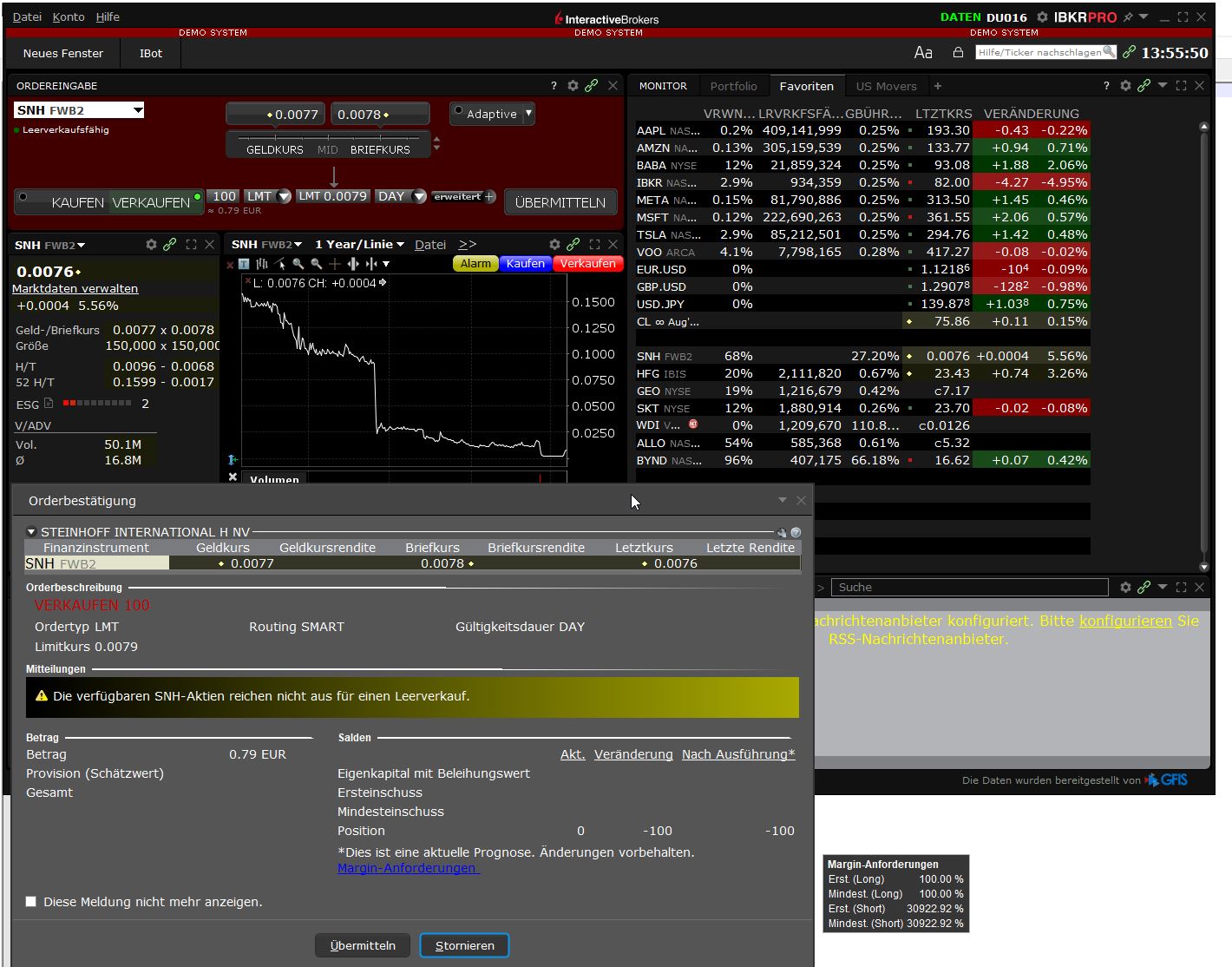The width and height of the screenshot is (1232, 967).
Task: Open the DAY time-in-force dropdown
Action: tap(419, 196)
